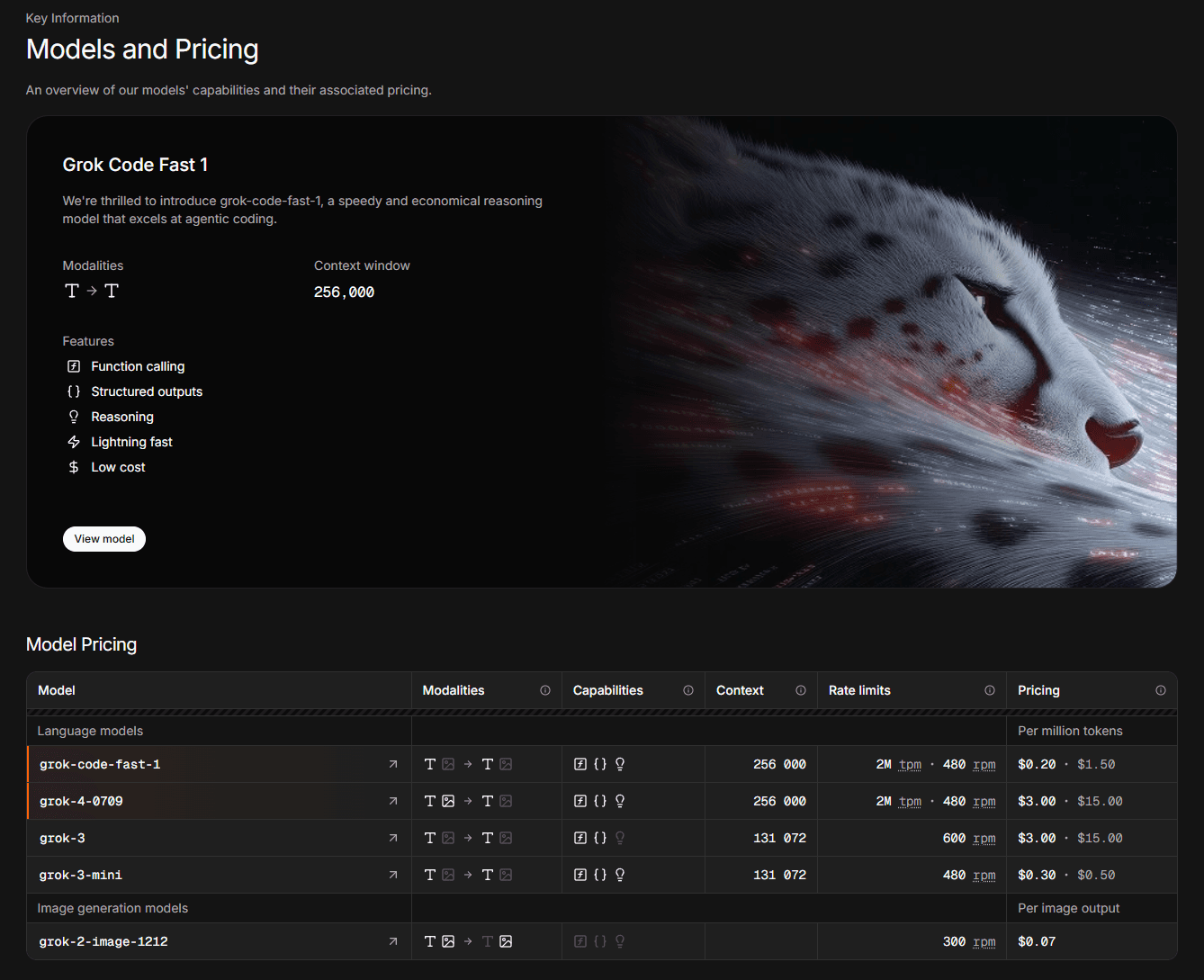Click the Rate limits info icon

point(990,690)
